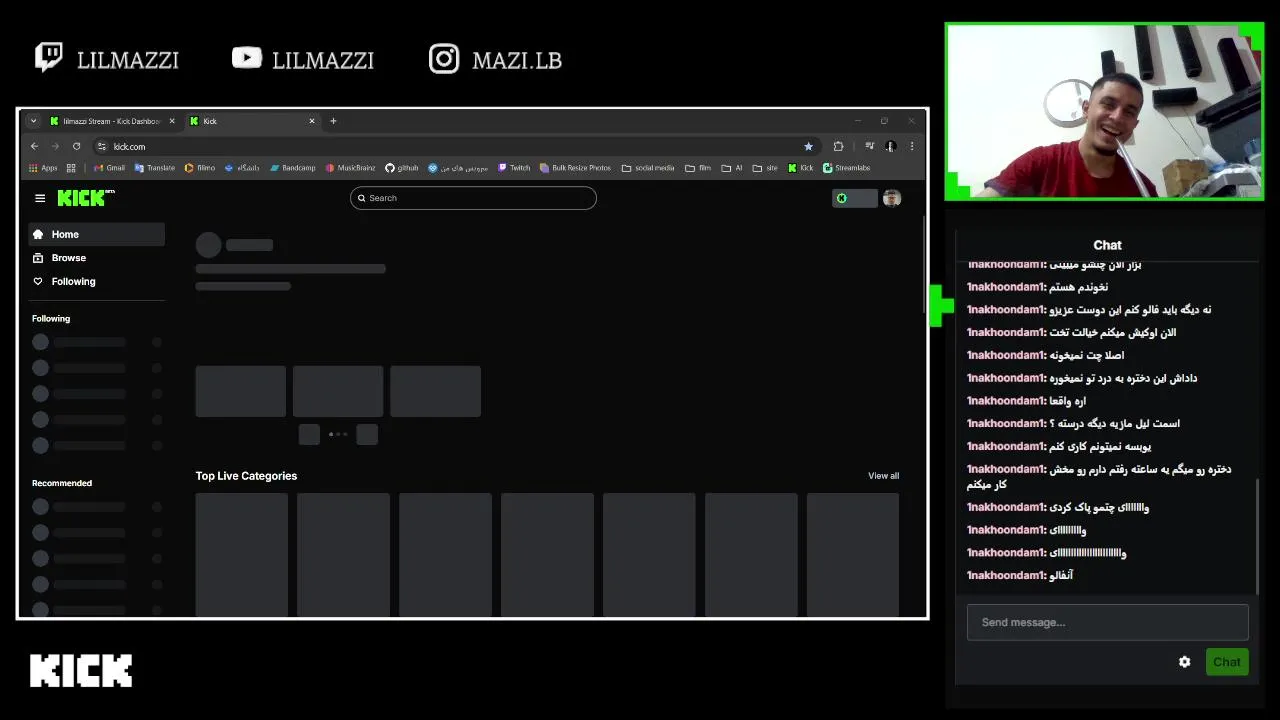The width and height of the screenshot is (1280, 720).
Task: Click the Persian دانشگاه bookmark
Action: tap(242, 168)
